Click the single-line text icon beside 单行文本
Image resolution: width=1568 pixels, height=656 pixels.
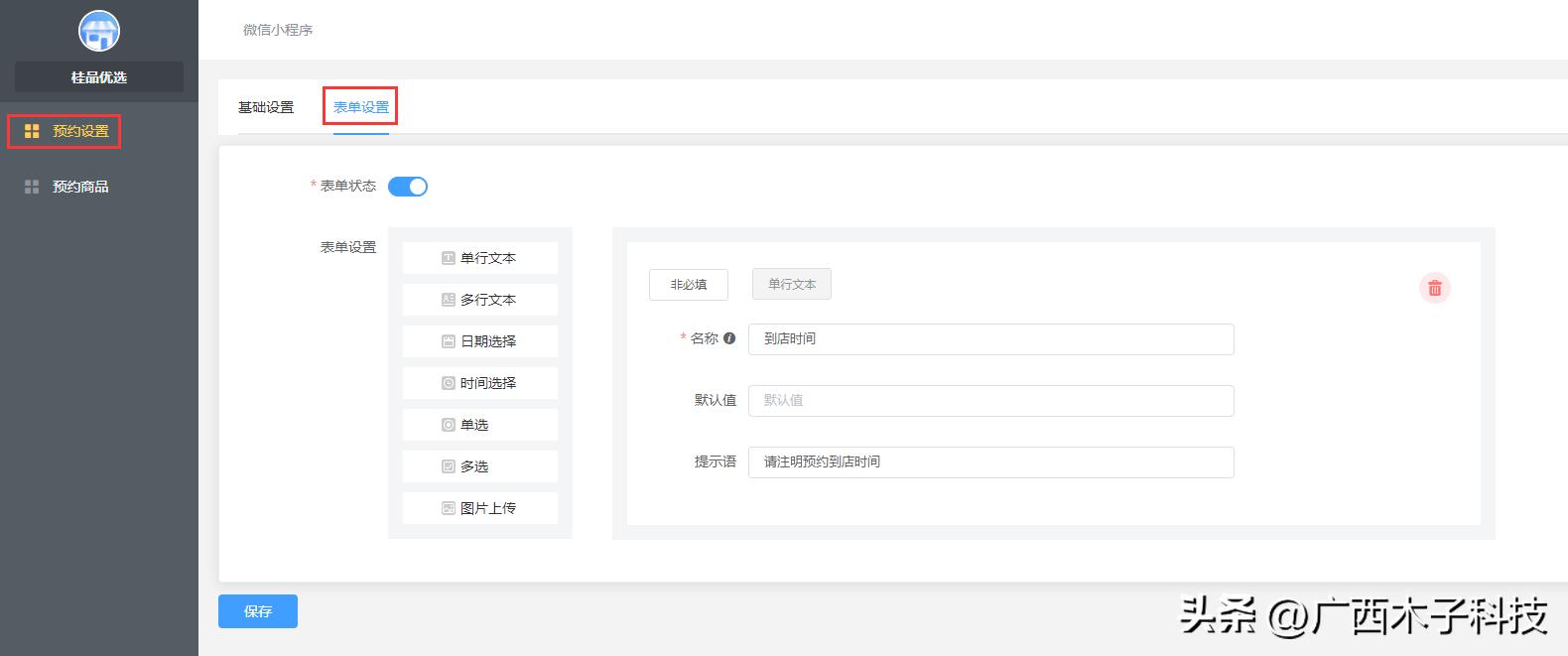pyautogui.click(x=449, y=258)
